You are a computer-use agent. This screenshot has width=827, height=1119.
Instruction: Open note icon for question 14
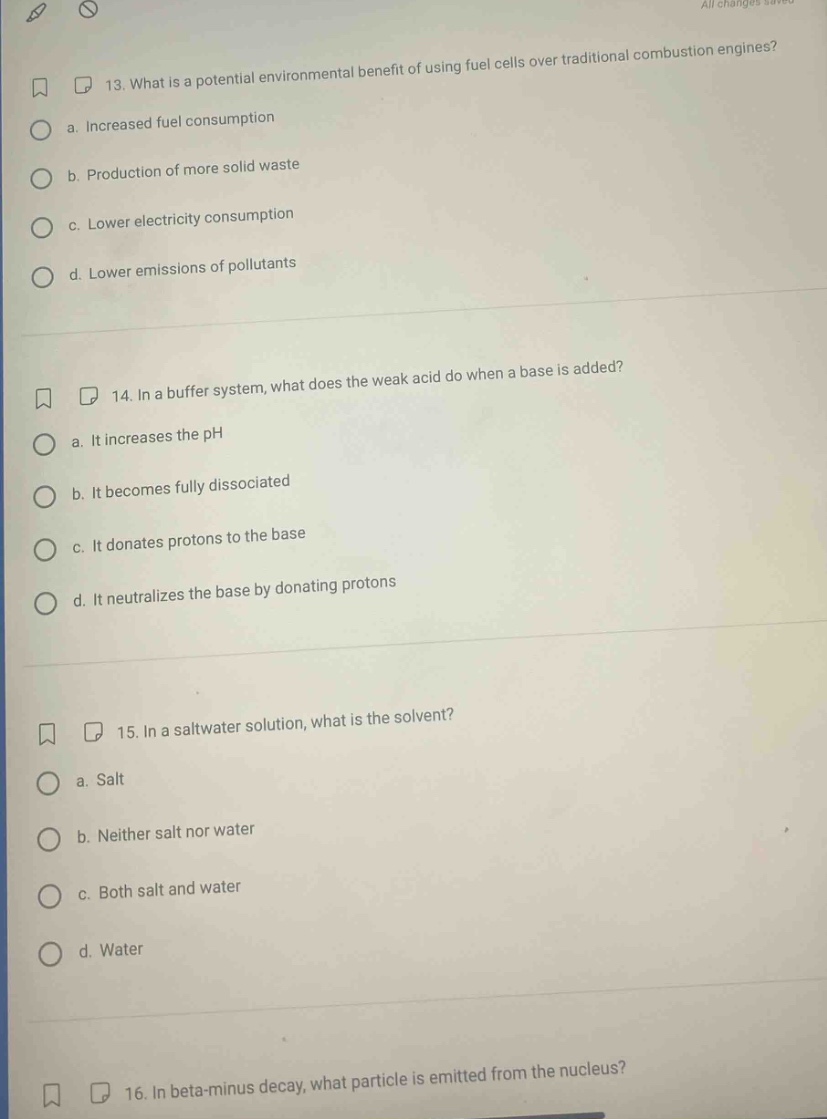[x=88, y=396]
